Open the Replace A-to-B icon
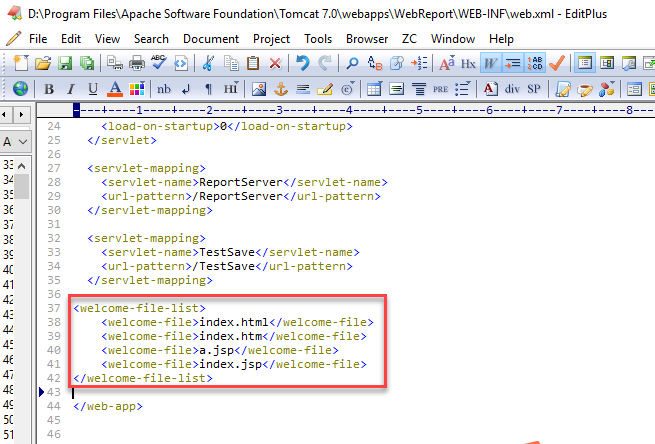655x444 pixels. pos(375,63)
